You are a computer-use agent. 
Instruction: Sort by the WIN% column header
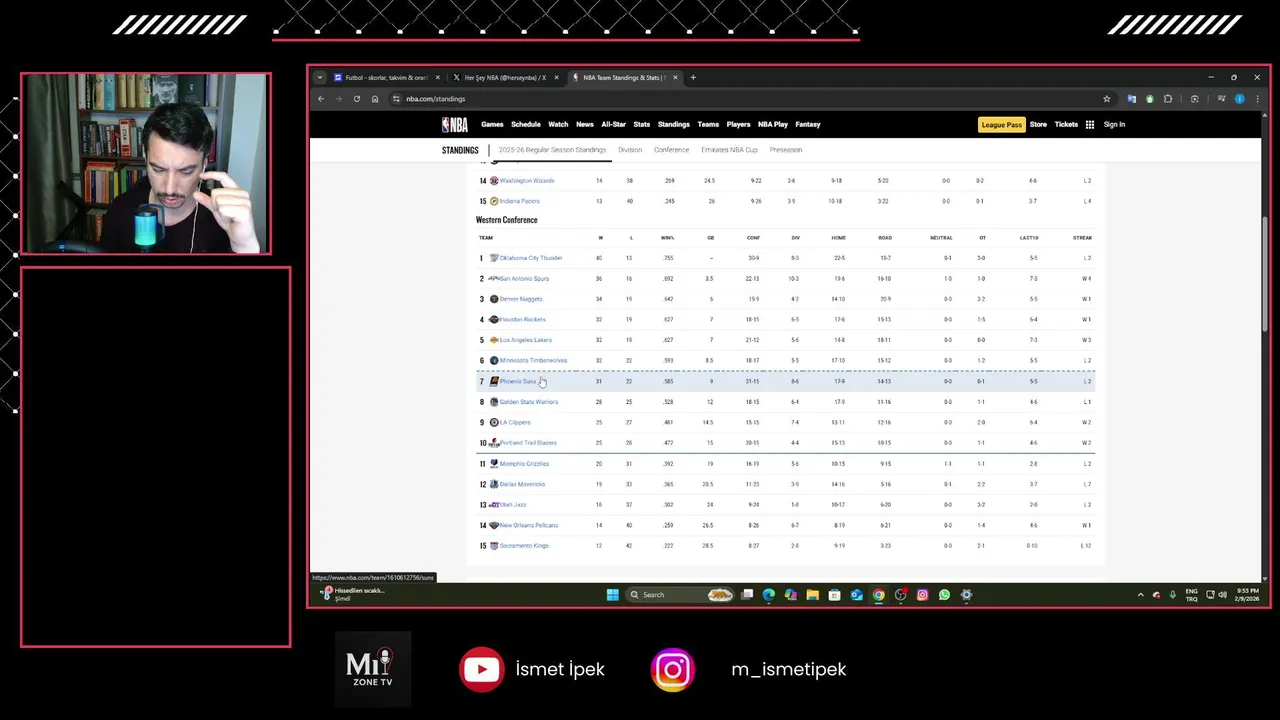(668, 238)
